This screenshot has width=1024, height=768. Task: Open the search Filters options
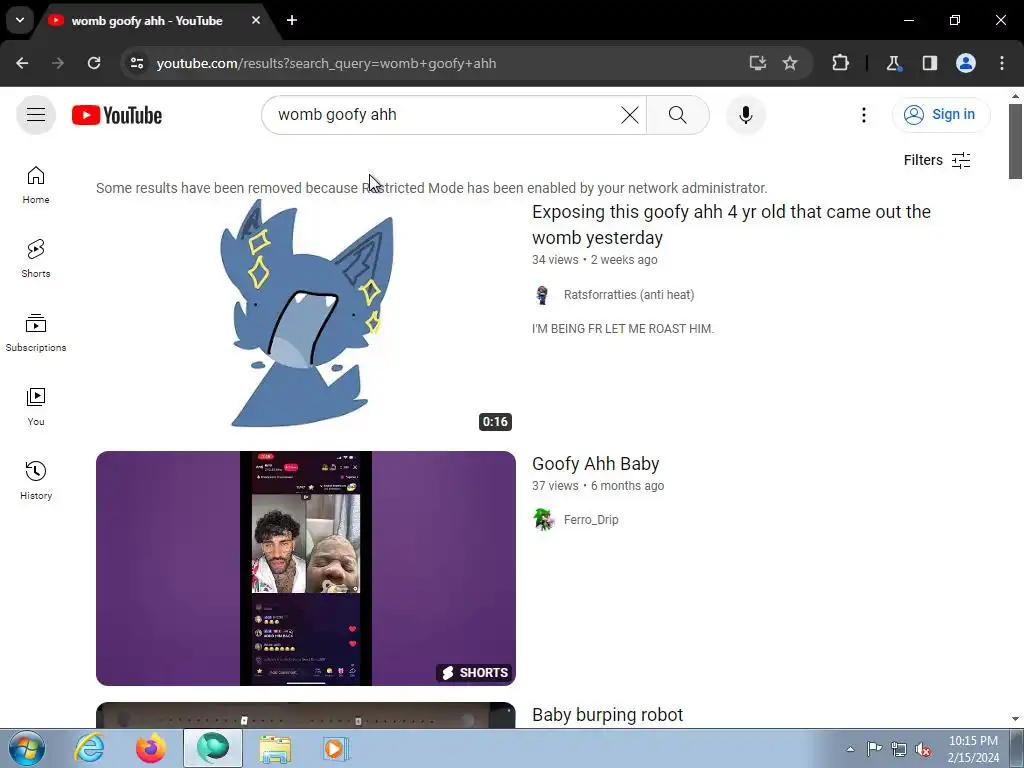[x=936, y=160]
